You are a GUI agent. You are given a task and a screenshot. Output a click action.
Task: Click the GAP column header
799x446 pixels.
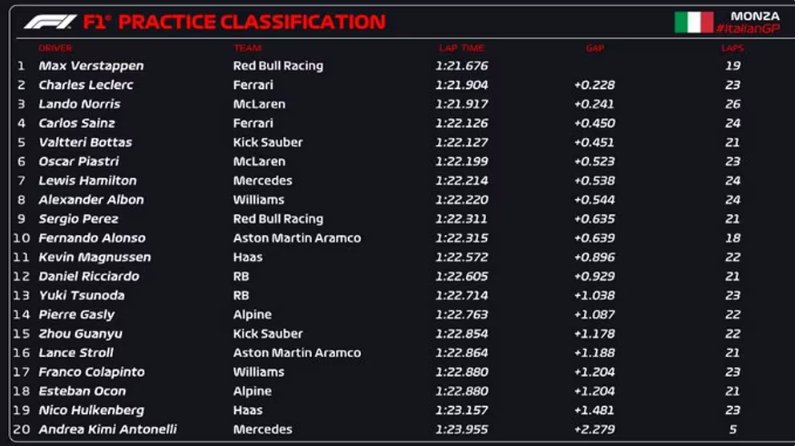tap(595, 48)
